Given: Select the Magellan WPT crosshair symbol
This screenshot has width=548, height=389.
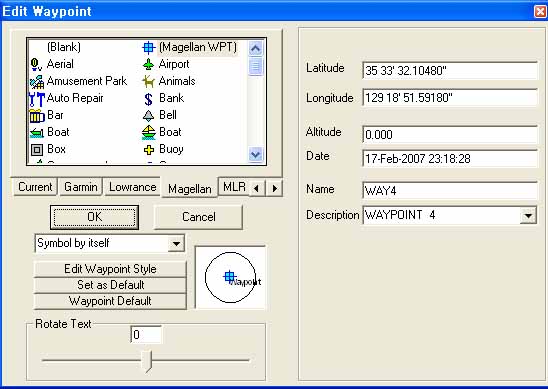Looking at the screenshot, I should [149, 47].
